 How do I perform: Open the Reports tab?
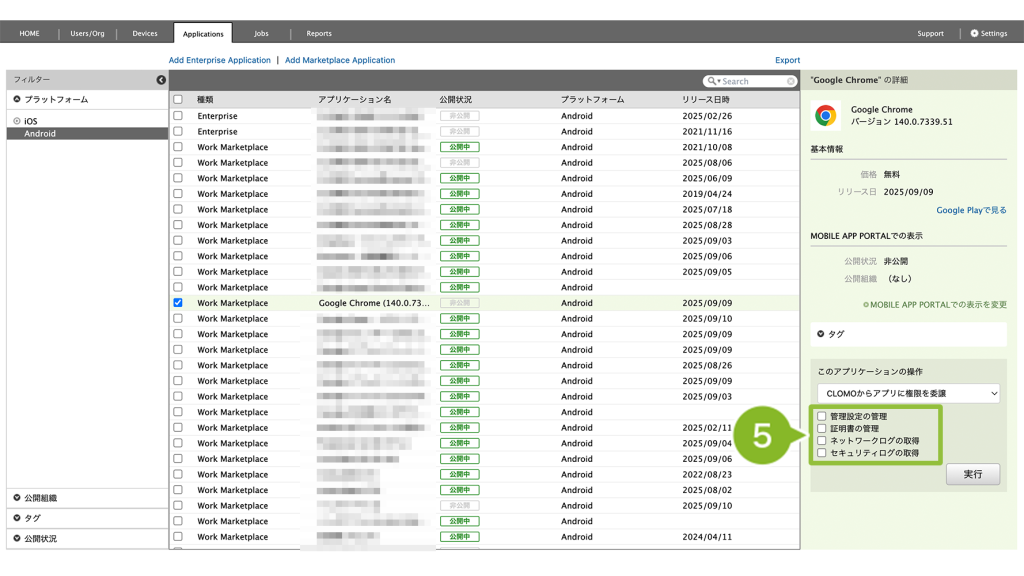(x=319, y=33)
